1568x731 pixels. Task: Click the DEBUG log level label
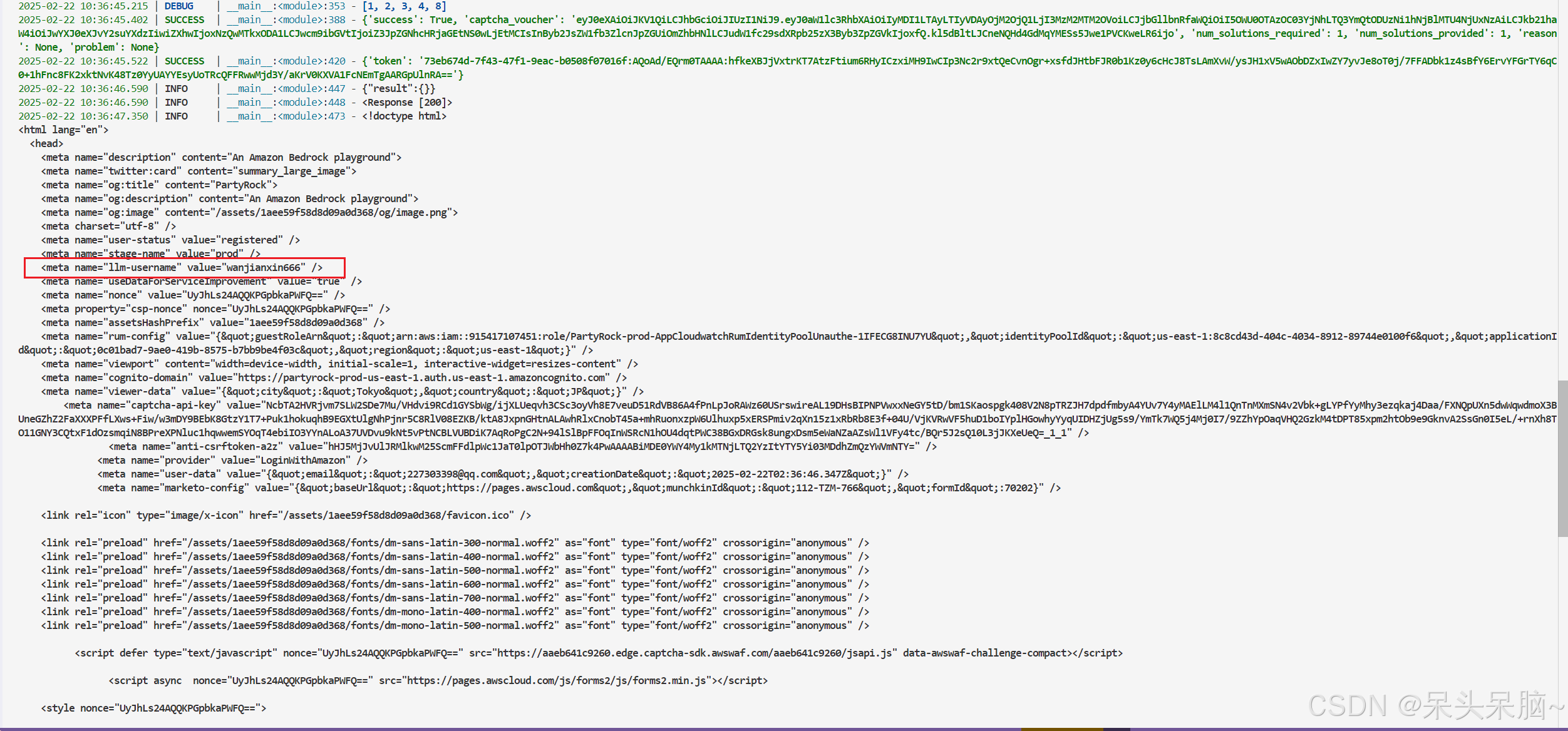pos(179,6)
